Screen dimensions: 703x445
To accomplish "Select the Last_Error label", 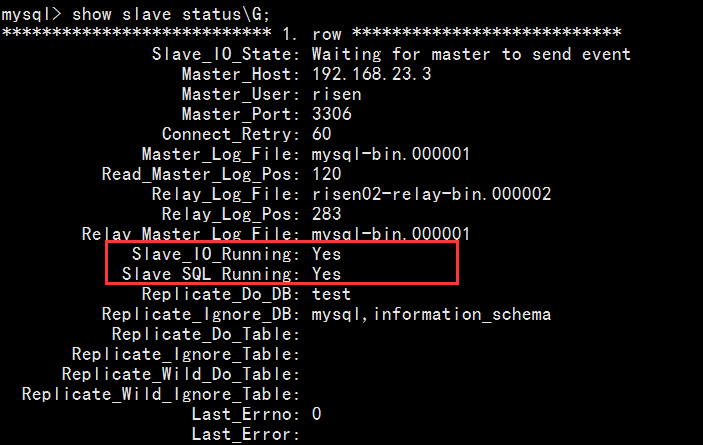I will click(245, 434).
